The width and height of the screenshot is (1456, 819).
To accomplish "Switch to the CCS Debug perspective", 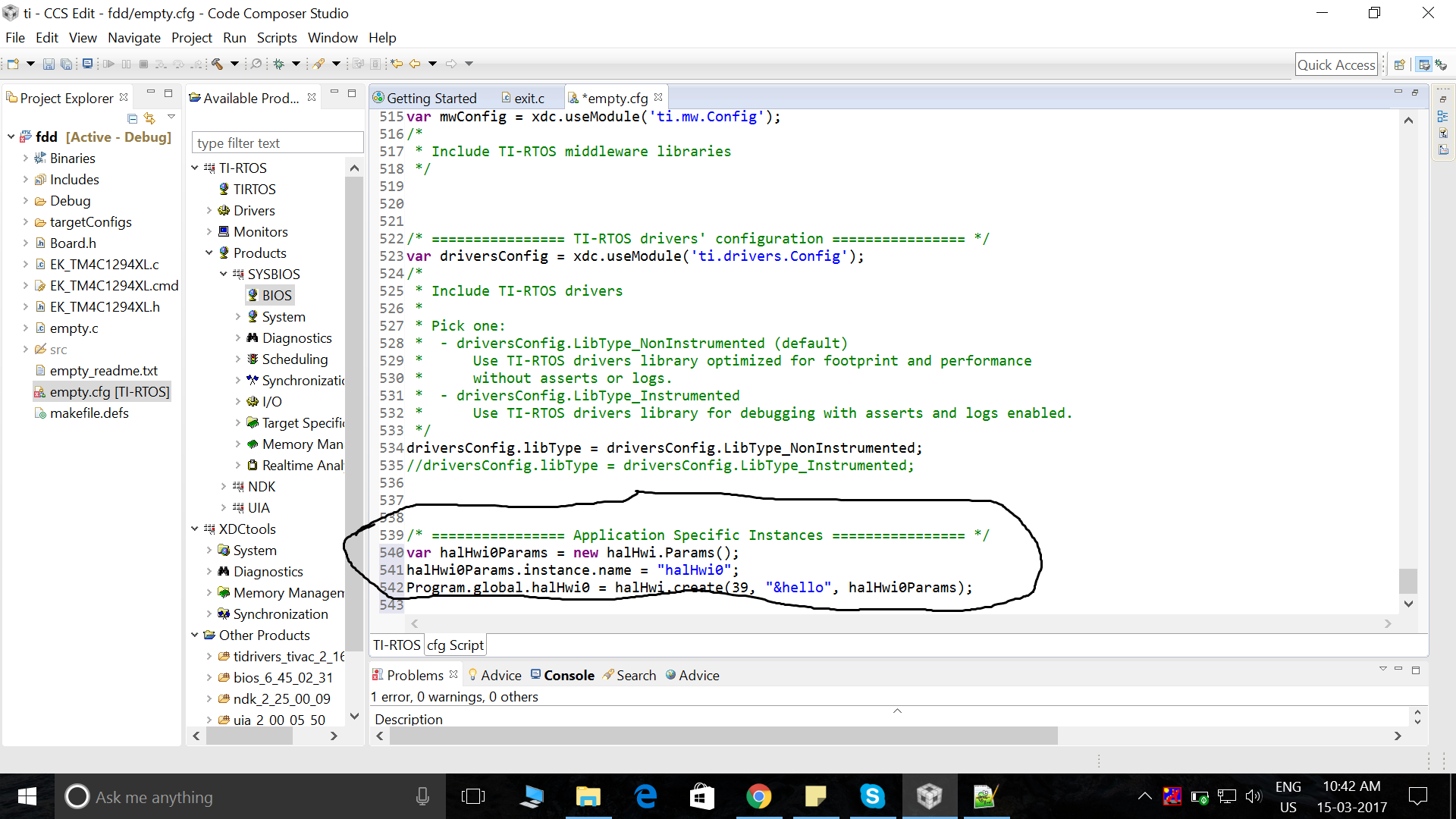I will click(x=1441, y=64).
